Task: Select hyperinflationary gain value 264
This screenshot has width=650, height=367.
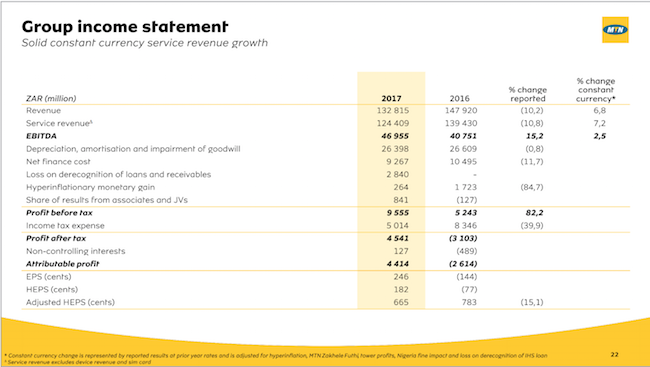Action: [401, 187]
